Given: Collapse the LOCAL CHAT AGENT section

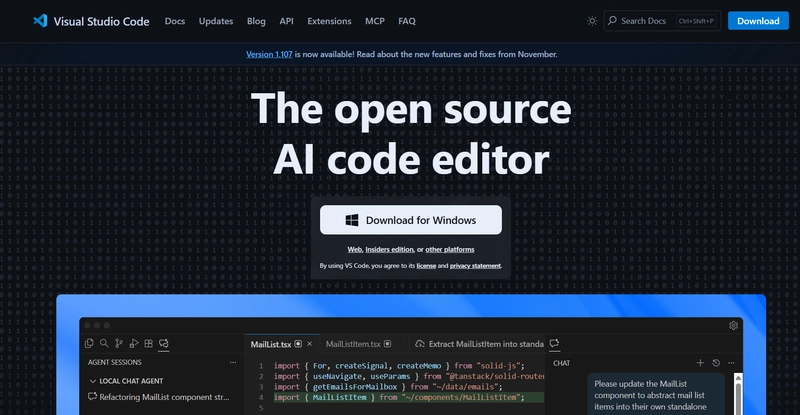Looking at the screenshot, I should pyautogui.click(x=92, y=381).
